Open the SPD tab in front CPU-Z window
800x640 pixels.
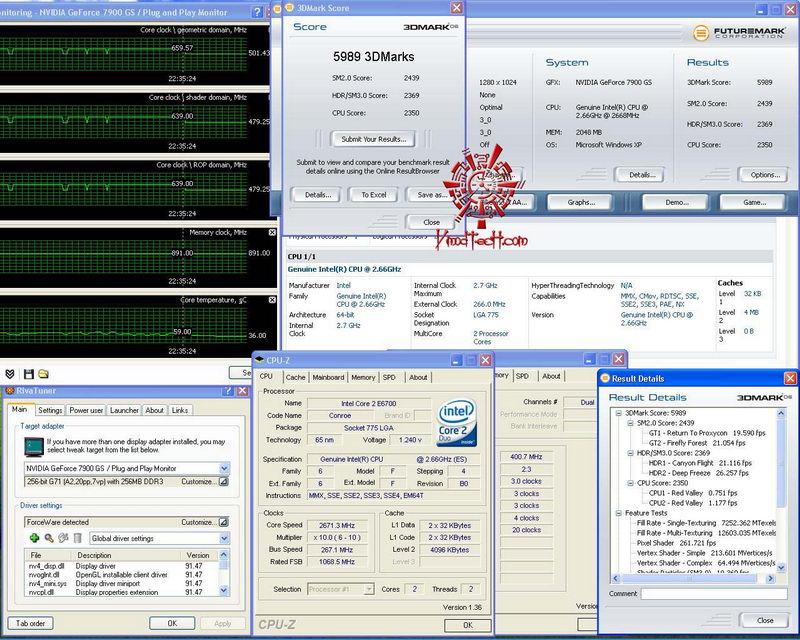pos(389,377)
